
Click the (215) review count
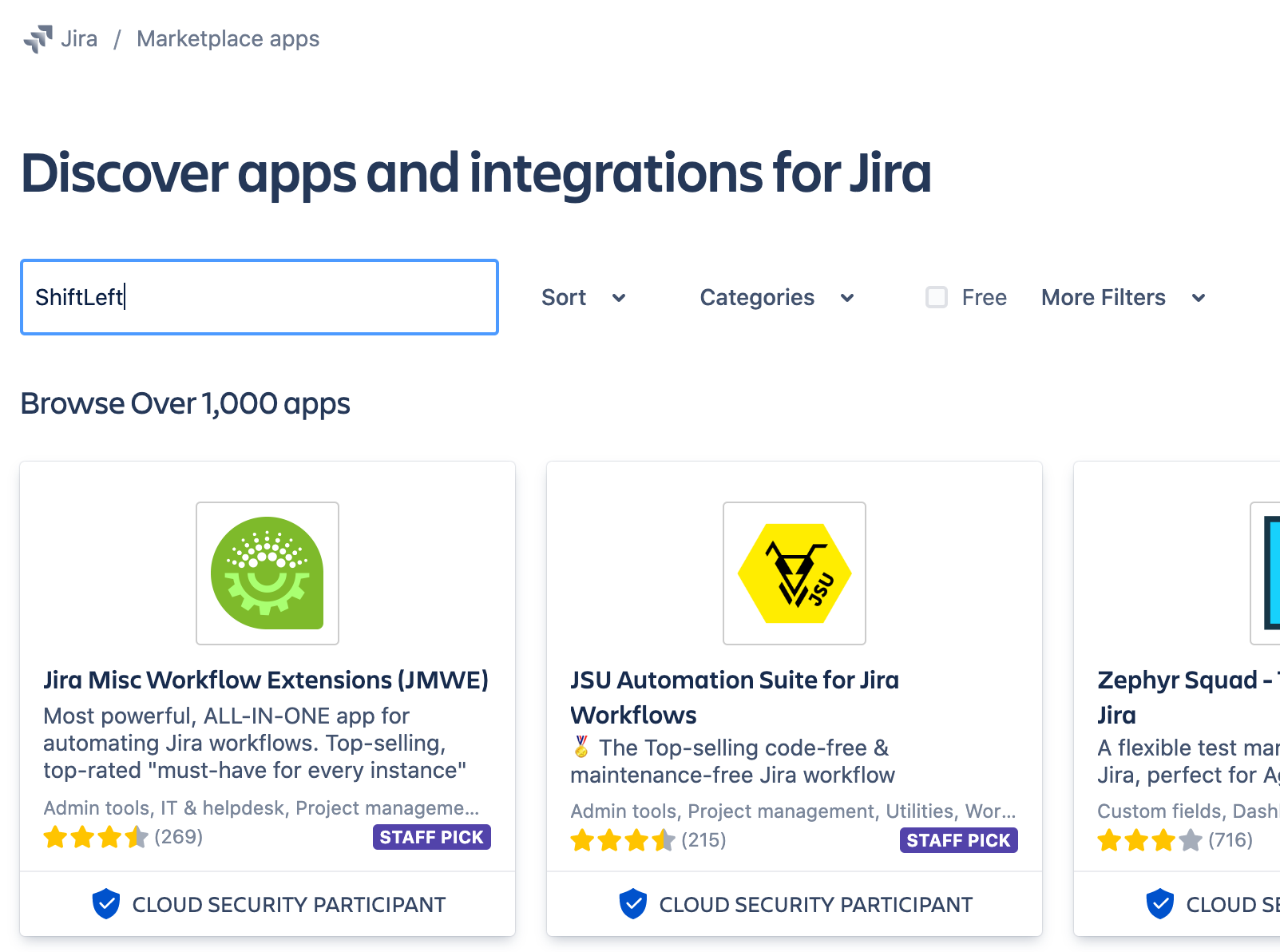coord(704,840)
